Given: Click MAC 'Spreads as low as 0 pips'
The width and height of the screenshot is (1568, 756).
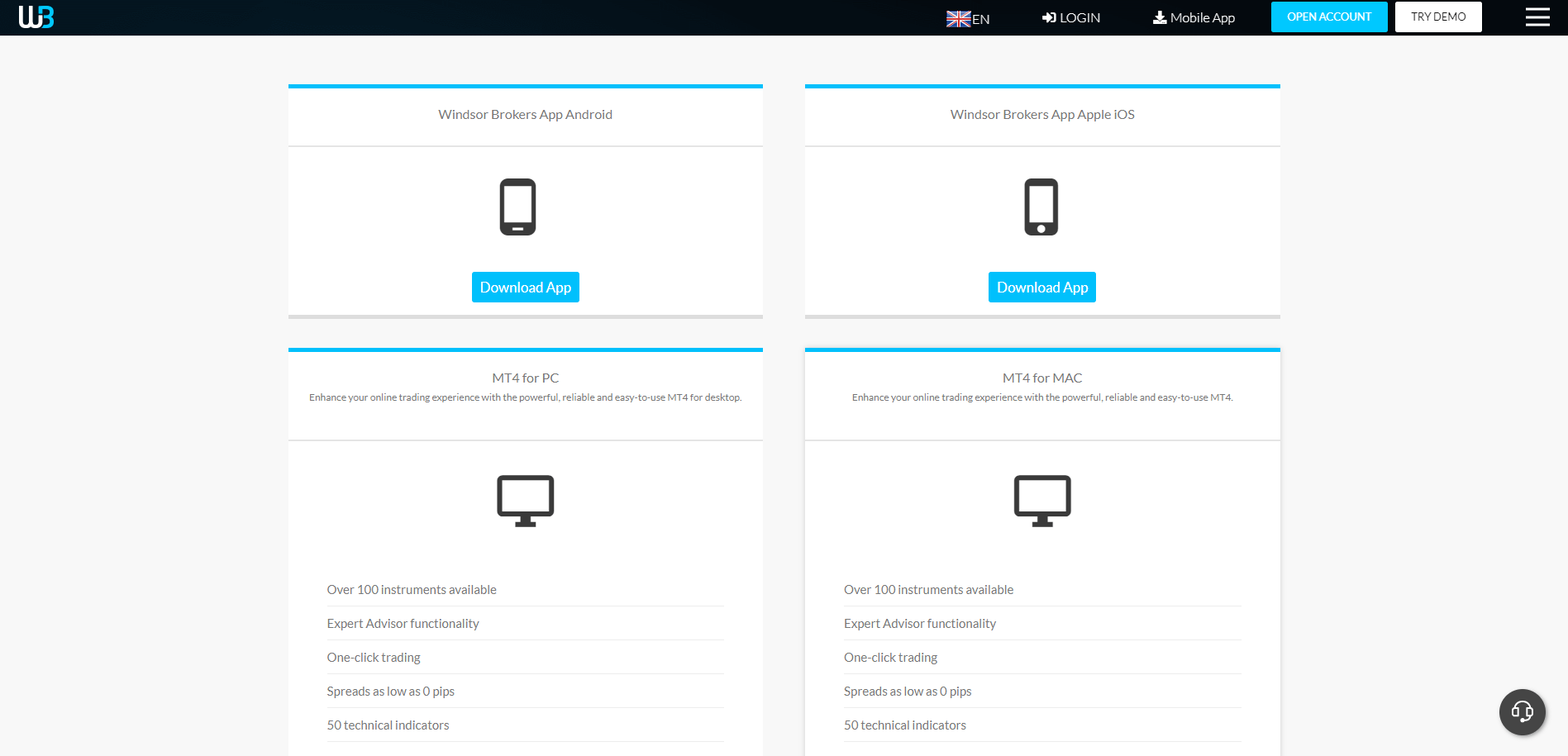Looking at the screenshot, I should pos(1042,692).
